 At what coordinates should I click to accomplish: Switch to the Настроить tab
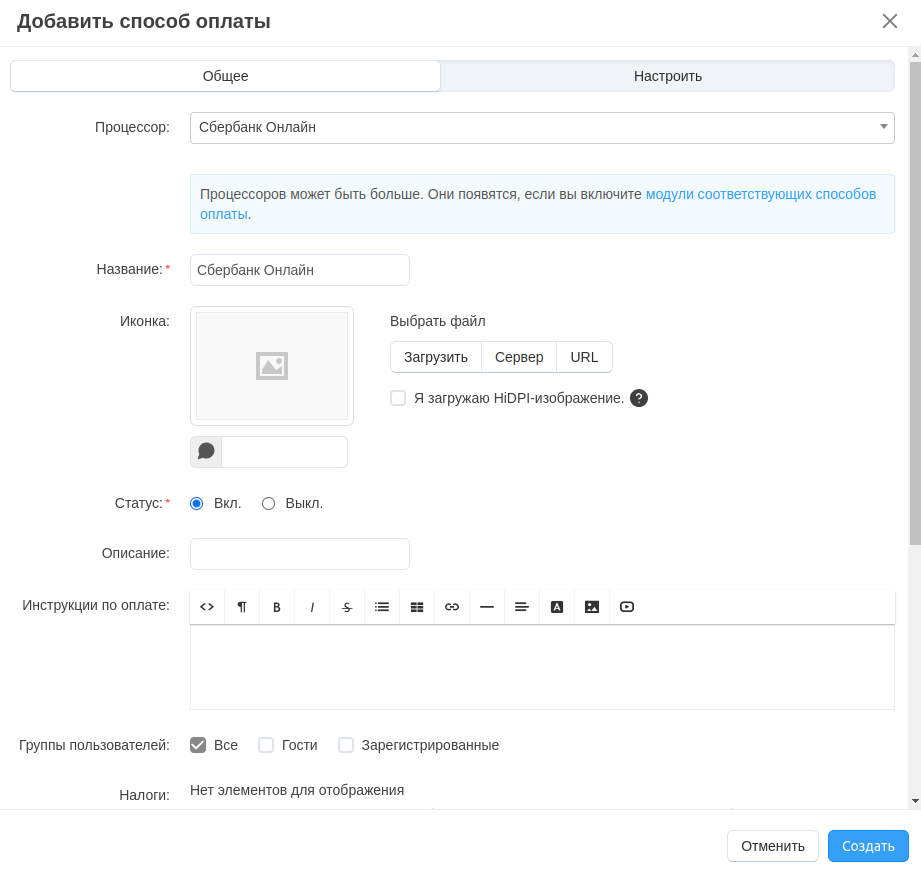click(667, 76)
